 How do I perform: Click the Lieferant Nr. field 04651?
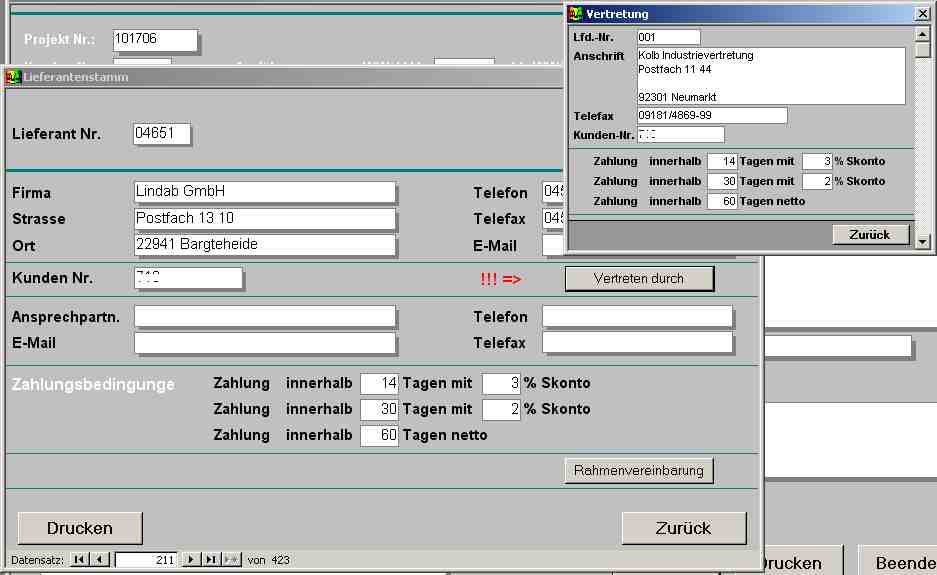point(161,135)
